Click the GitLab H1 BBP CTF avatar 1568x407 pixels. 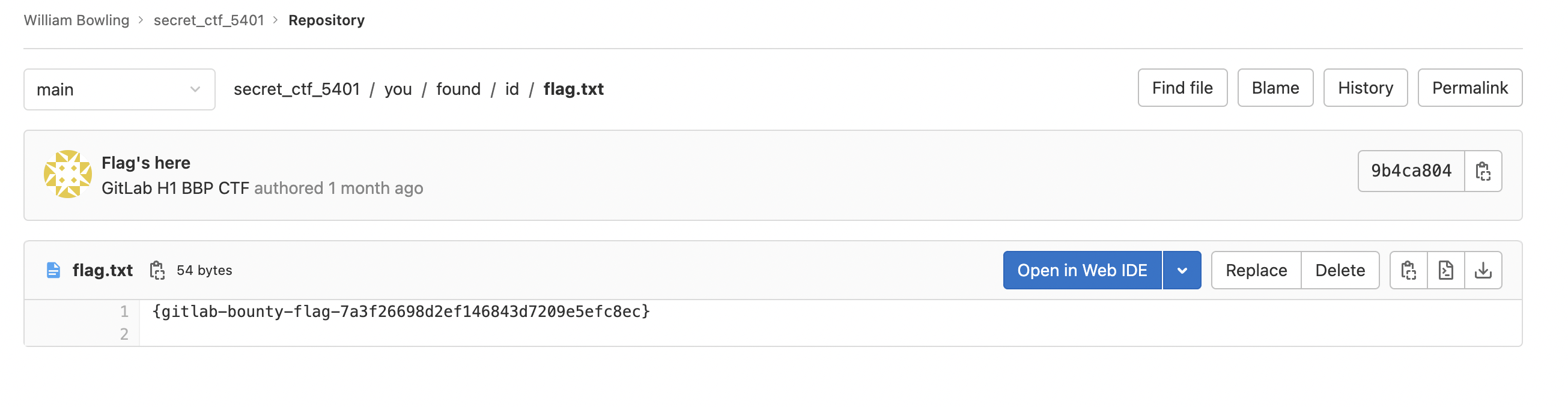coord(67,174)
